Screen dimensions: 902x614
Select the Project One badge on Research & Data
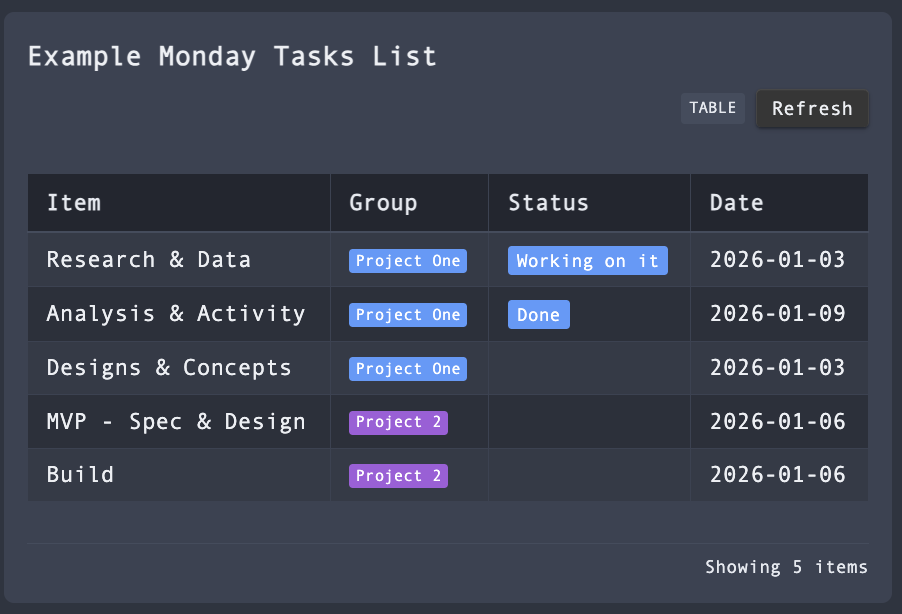tap(408, 260)
